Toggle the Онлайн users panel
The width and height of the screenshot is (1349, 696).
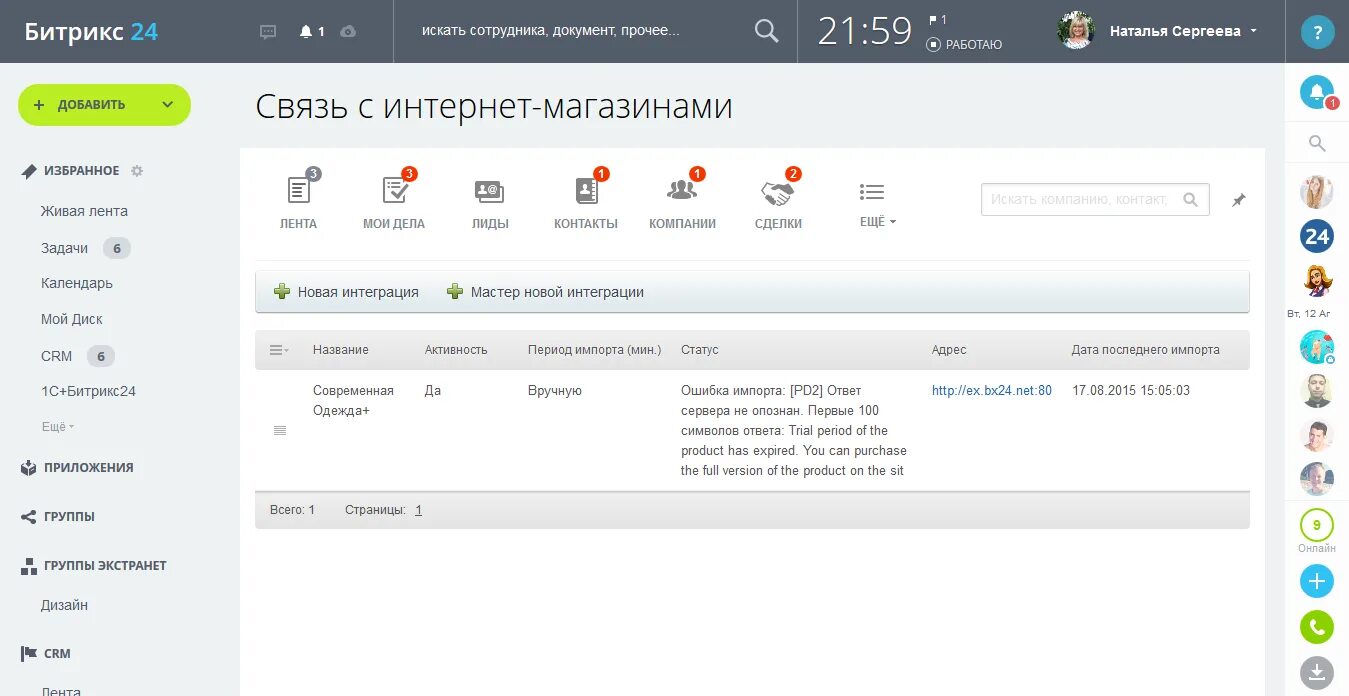pyautogui.click(x=1316, y=524)
